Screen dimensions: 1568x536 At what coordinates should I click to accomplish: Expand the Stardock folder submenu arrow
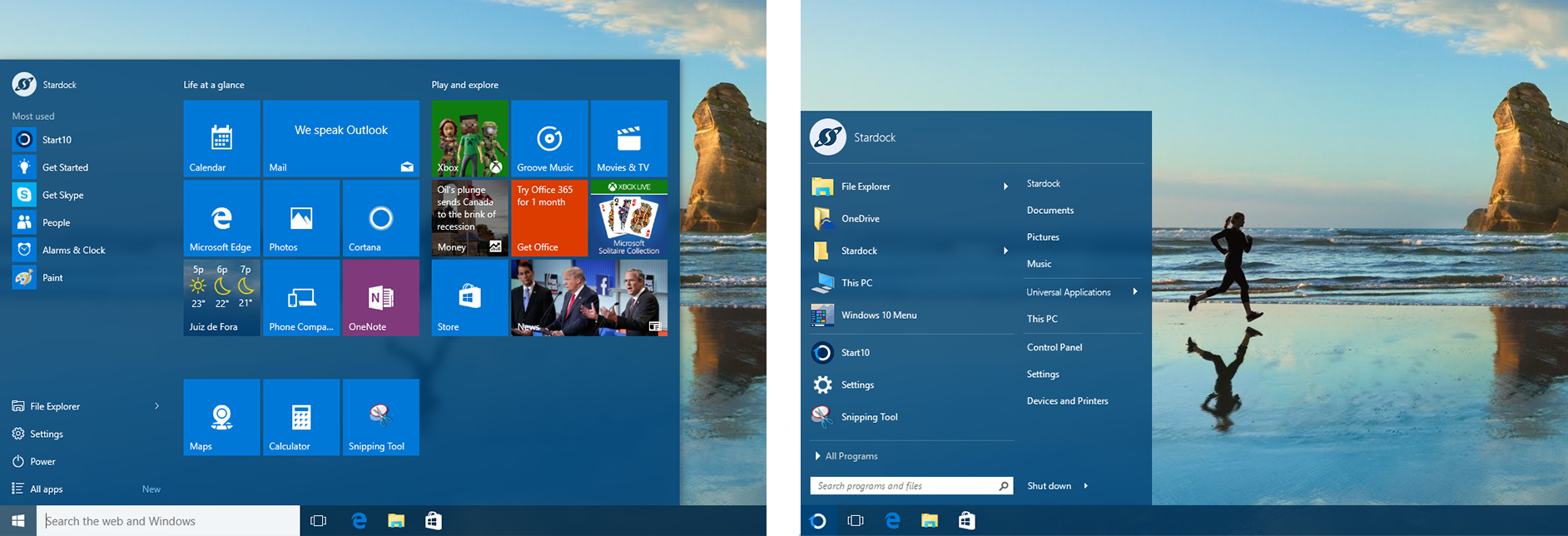(x=1005, y=251)
